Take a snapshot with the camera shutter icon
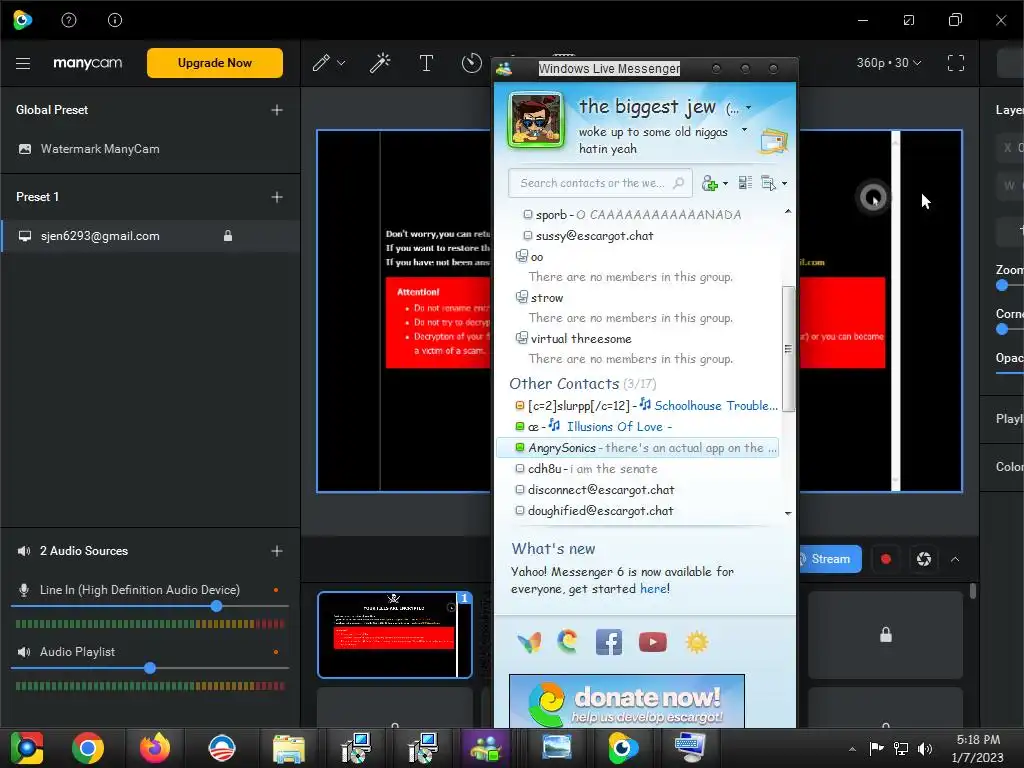The height and width of the screenshot is (768, 1024). click(x=923, y=559)
